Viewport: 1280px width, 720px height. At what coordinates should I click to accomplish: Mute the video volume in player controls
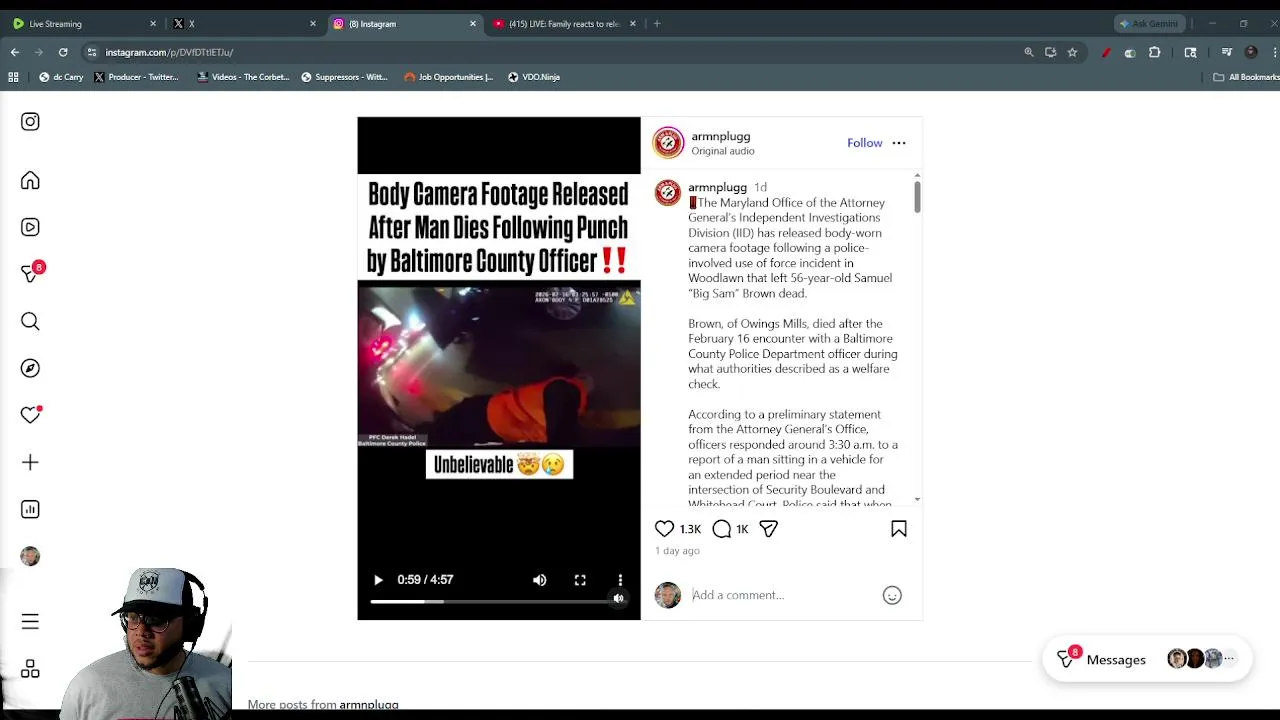pos(540,580)
